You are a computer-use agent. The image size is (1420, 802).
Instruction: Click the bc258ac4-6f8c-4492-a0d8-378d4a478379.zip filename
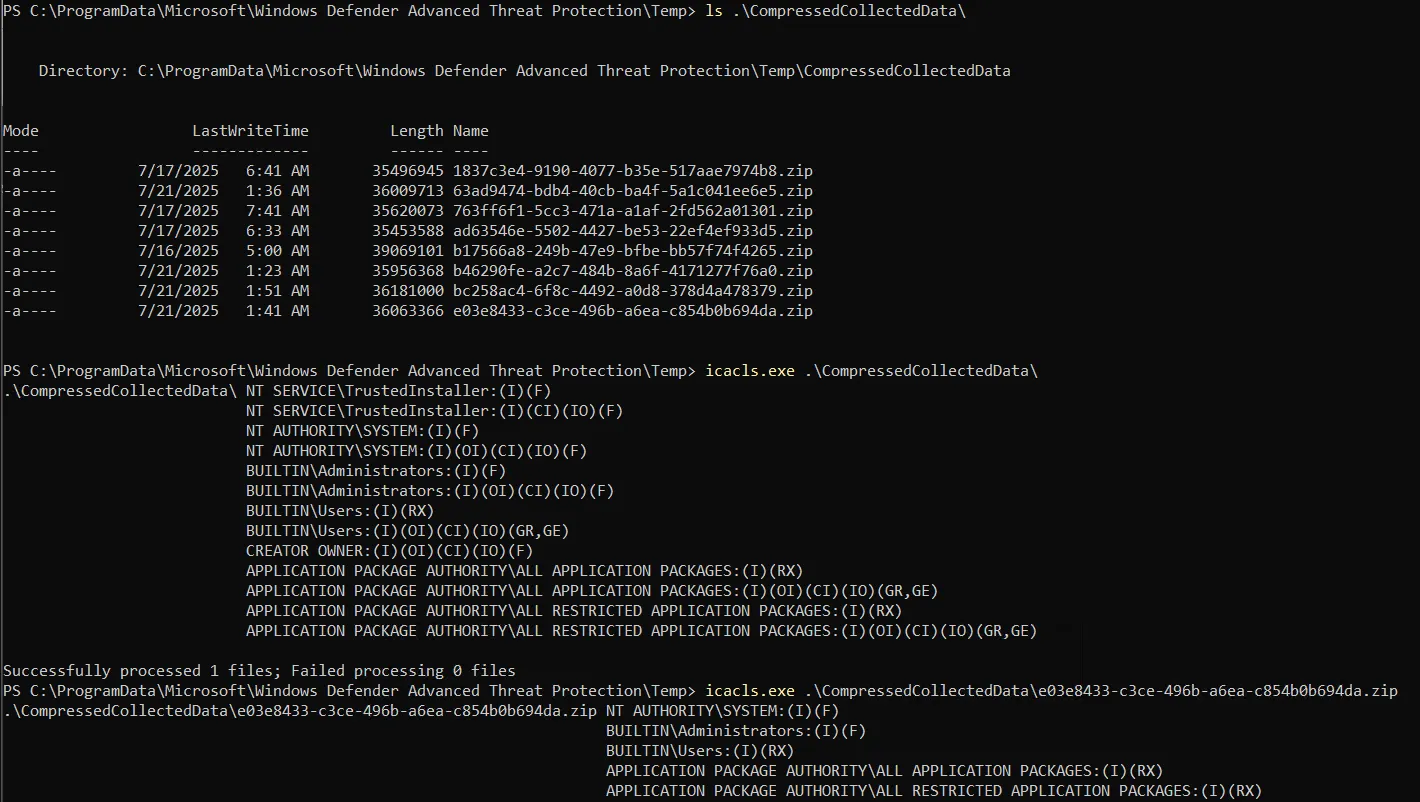pos(632,291)
